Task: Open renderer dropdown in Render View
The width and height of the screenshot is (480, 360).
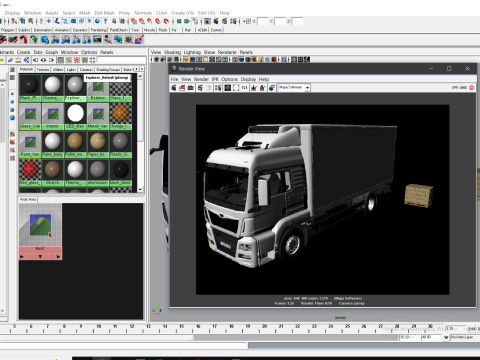Action: [307, 88]
